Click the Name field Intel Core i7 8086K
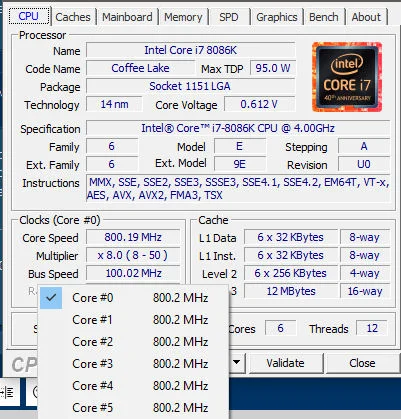Screen dimensions: 401x419 coord(190,50)
